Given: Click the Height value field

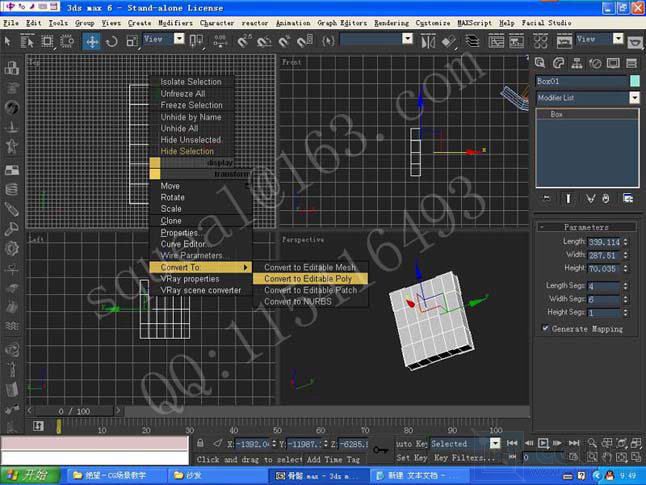Looking at the screenshot, I should (604, 269).
